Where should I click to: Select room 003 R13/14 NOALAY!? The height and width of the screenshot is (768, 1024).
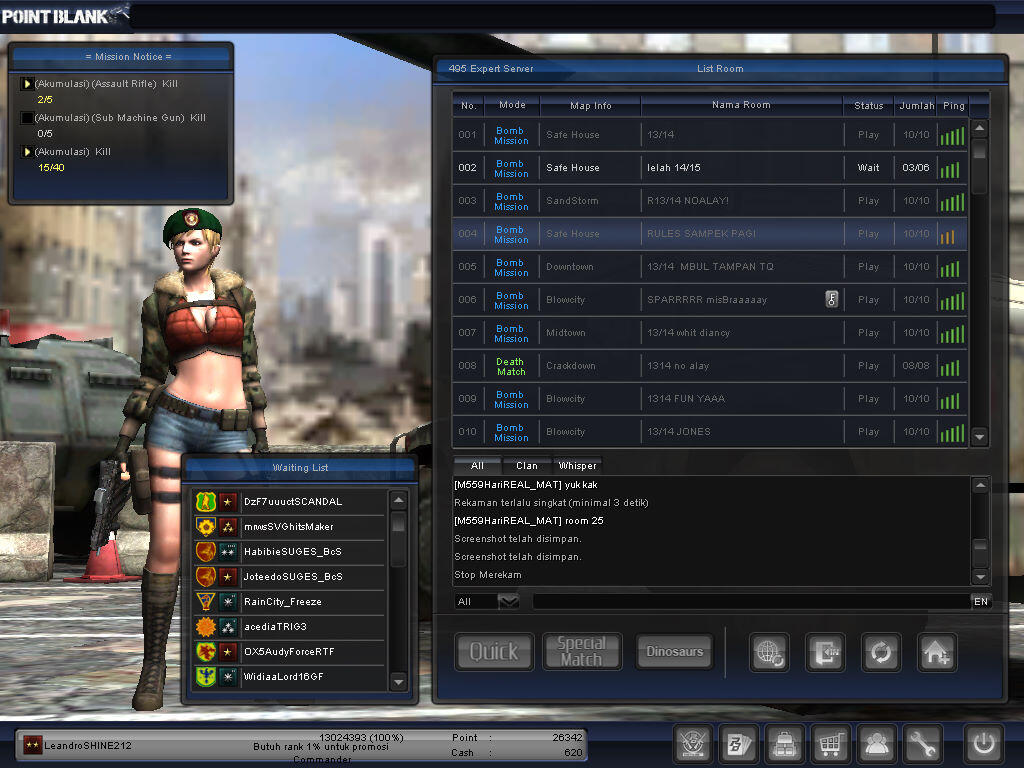pyautogui.click(x=710, y=200)
